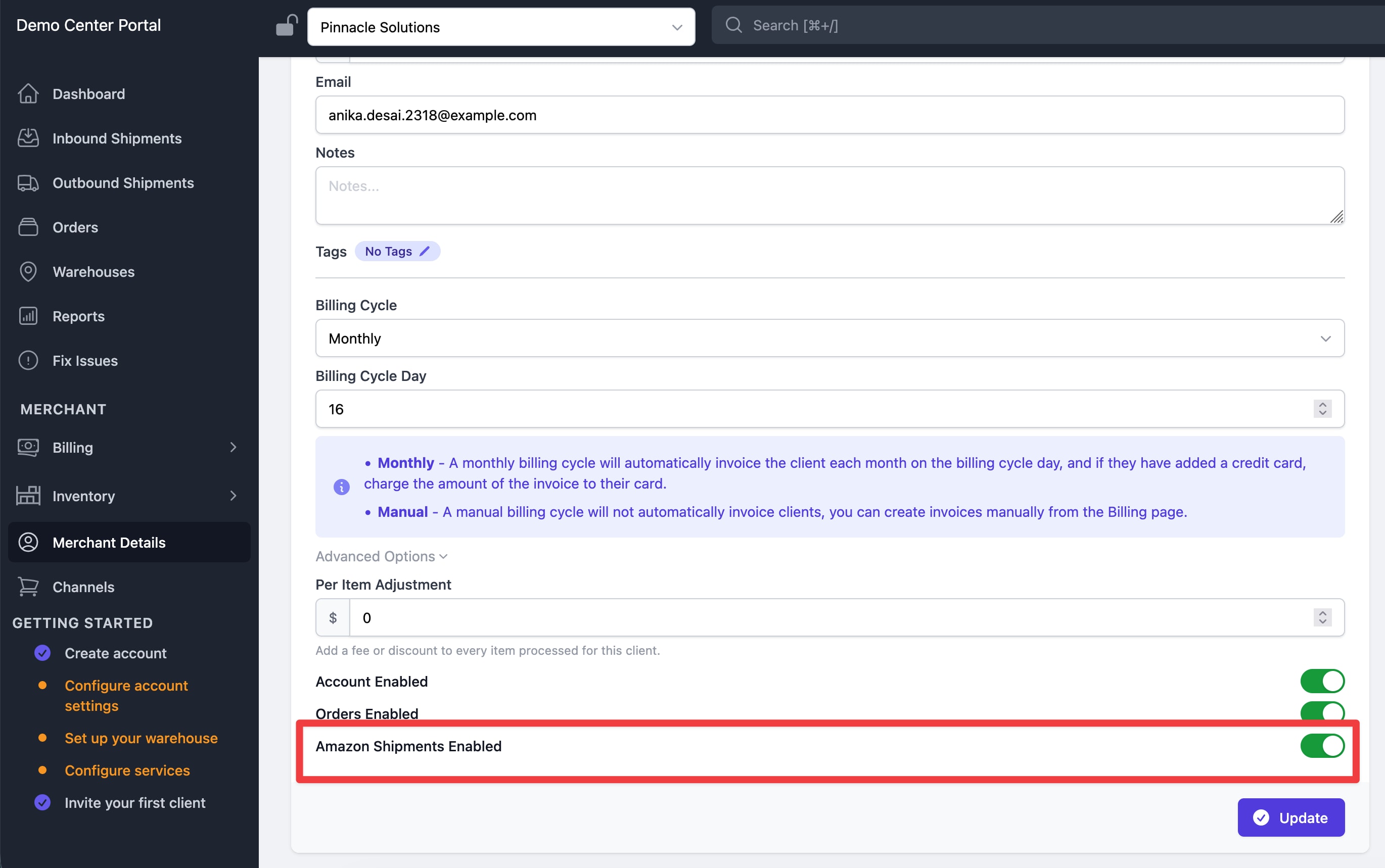
Task: Click the Billing Cycle Day field
Action: coord(830,409)
